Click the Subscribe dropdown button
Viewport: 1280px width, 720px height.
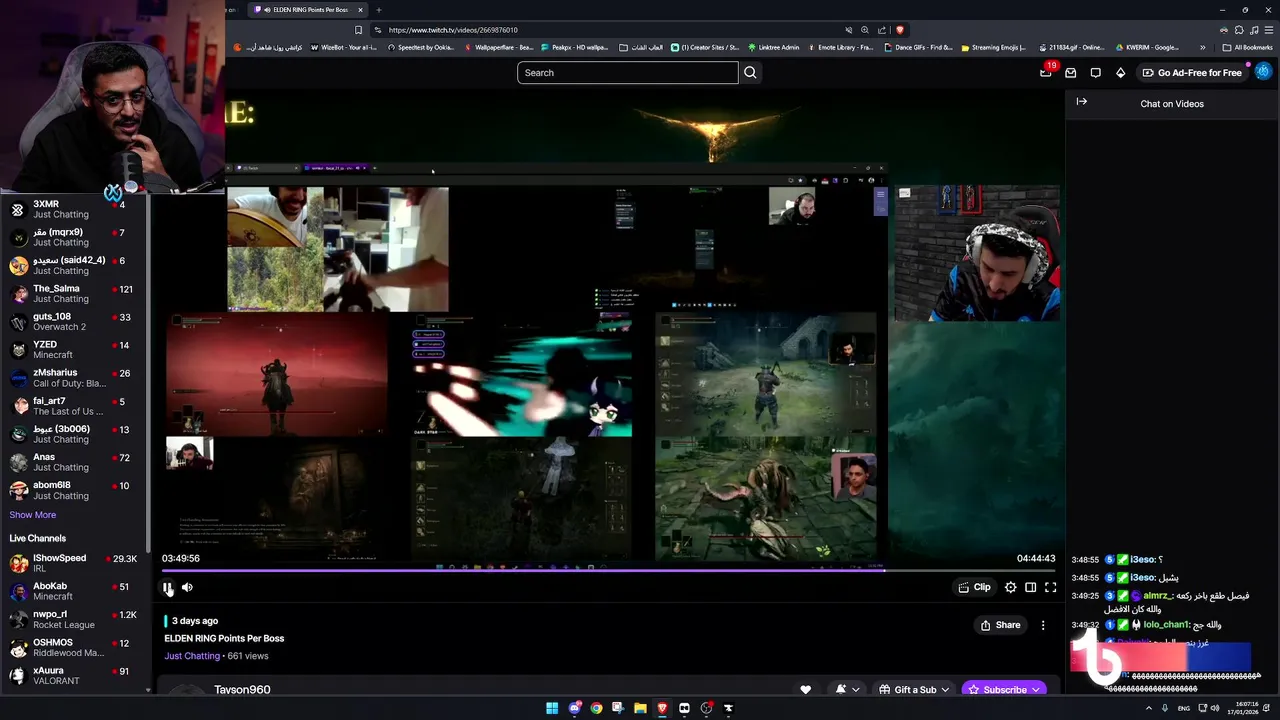(x=1003, y=690)
